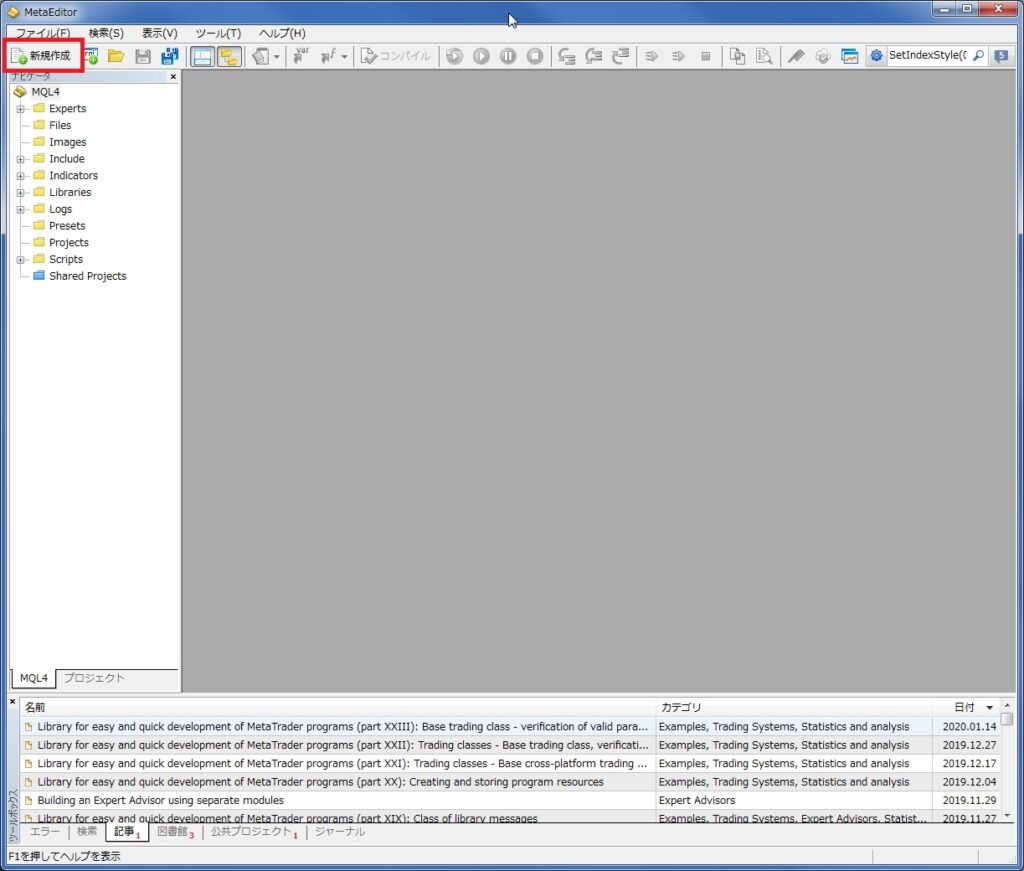
Task: Select the Images folder in Navigator
Action: [67, 142]
